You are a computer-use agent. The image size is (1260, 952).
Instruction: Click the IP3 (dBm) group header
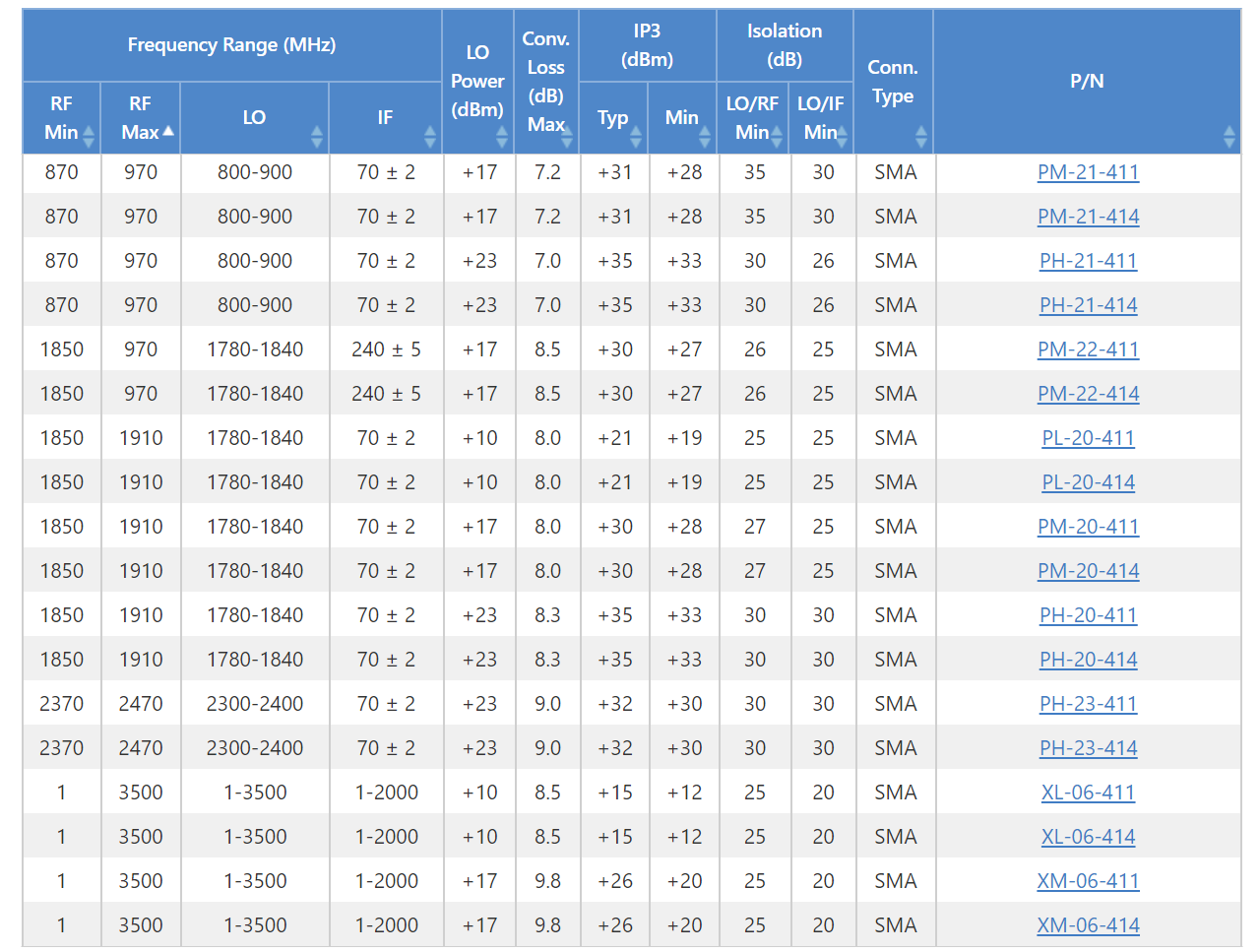pyautogui.click(x=648, y=45)
